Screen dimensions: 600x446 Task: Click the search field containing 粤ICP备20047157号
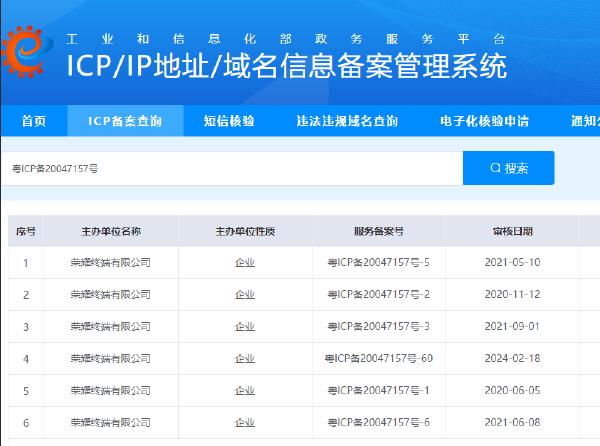pyautogui.click(x=232, y=168)
